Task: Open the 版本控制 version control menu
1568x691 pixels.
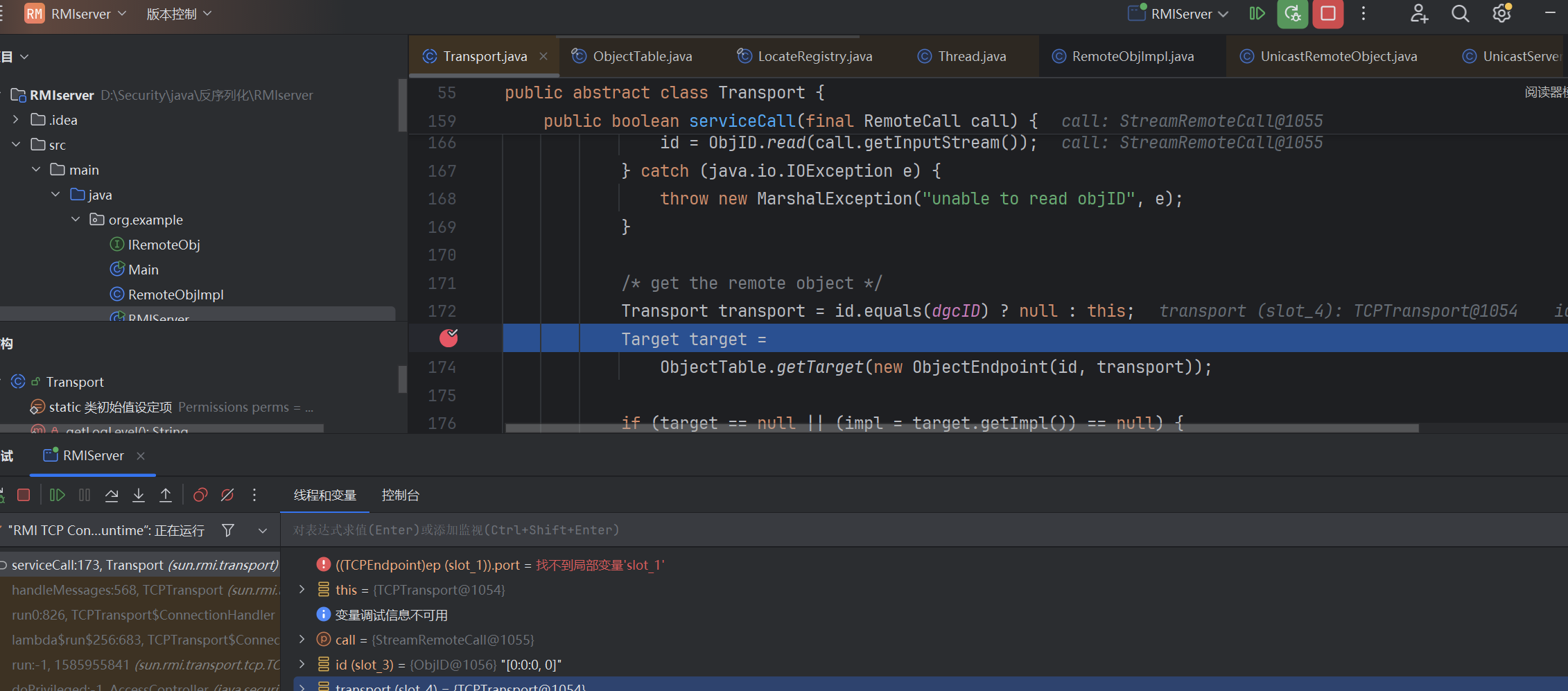Action: click(179, 14)
